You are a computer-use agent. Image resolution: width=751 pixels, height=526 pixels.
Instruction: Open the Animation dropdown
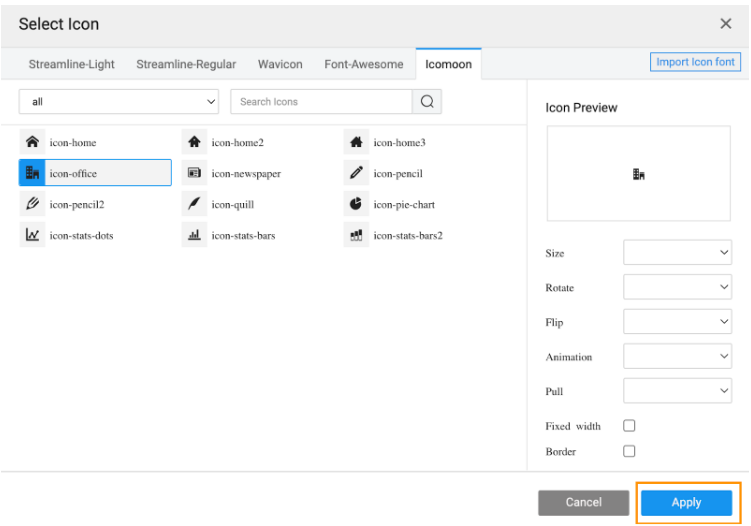pos(677,357)
